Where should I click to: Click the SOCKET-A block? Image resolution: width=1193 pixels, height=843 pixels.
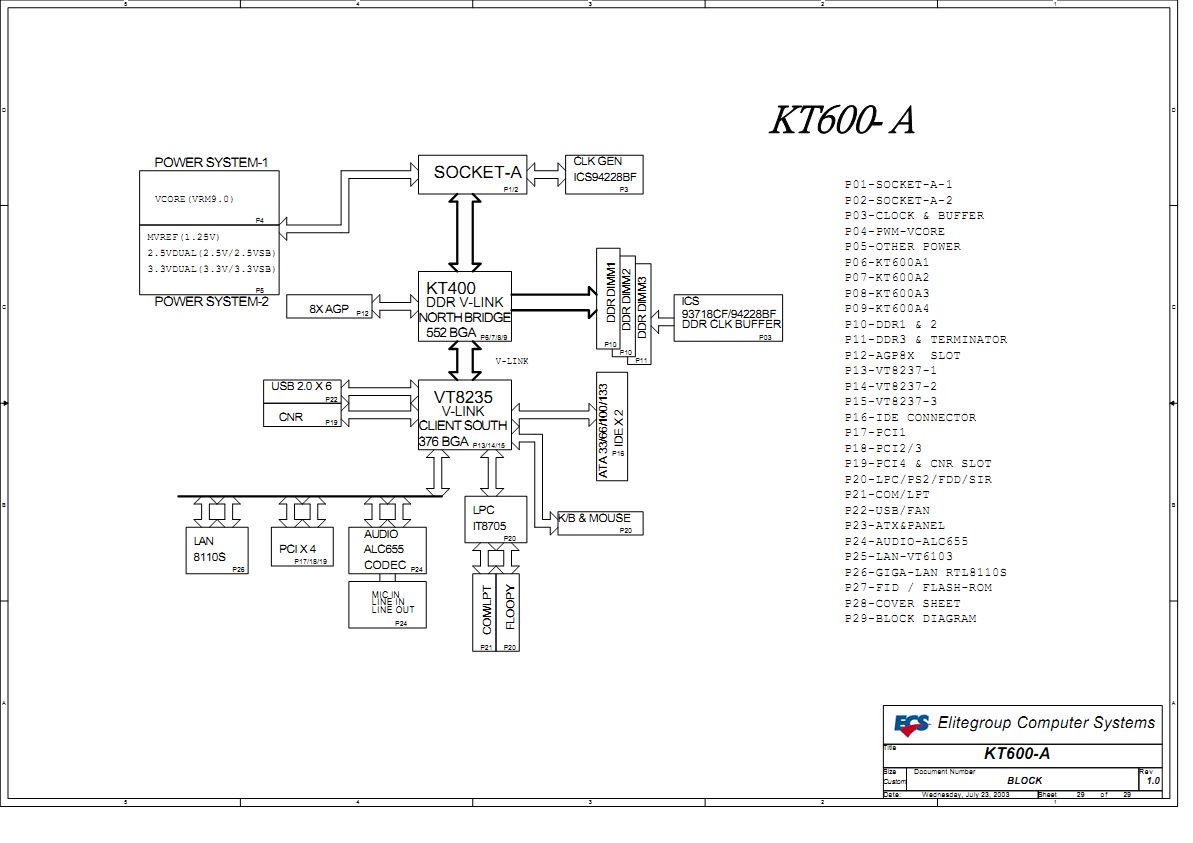[x=472, y=174]
